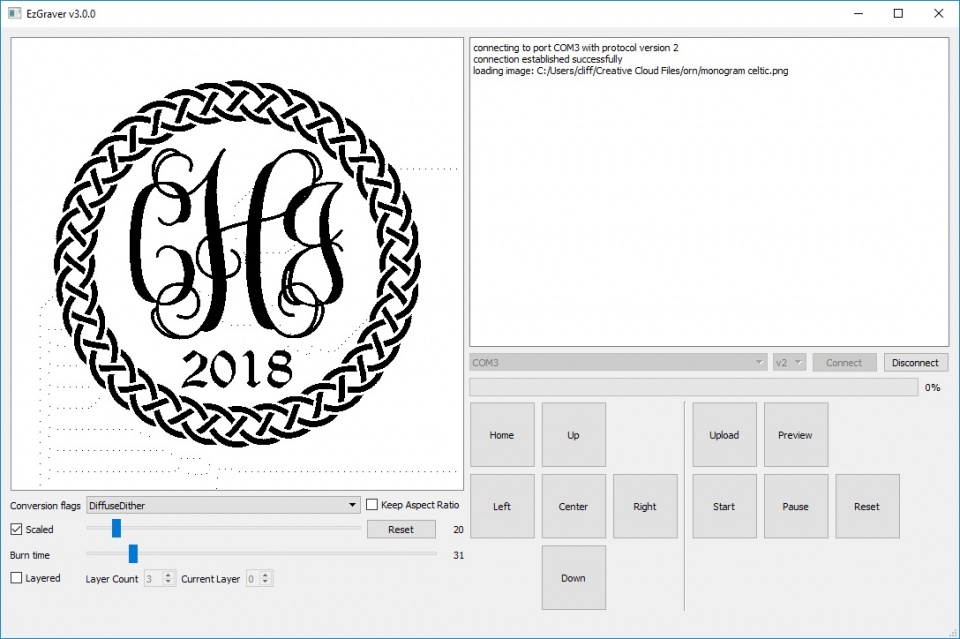This screenshot has width=960, height=639.
Task: Click the Preview button
Action: coord(796,435)
